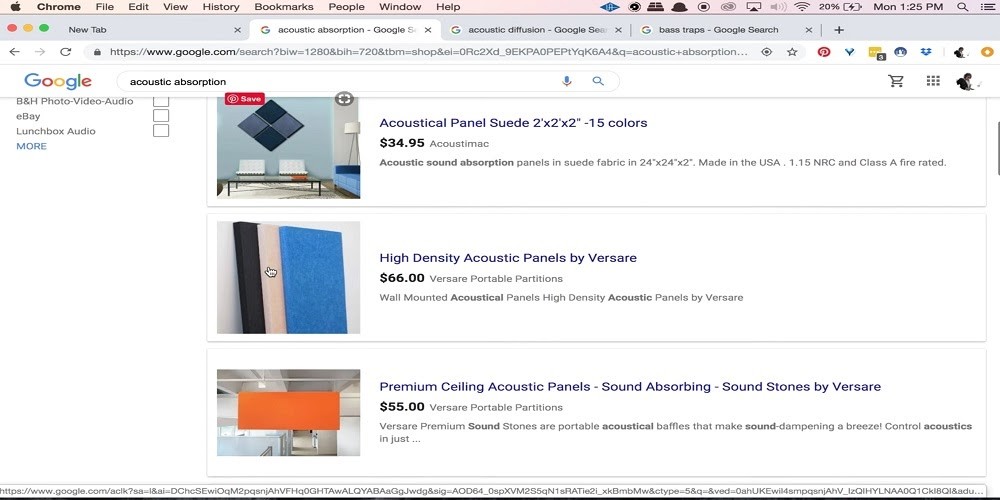Open the Dropbox extension icon
The height and width of the screenshot is (500, 1000).
click(926, 52)
